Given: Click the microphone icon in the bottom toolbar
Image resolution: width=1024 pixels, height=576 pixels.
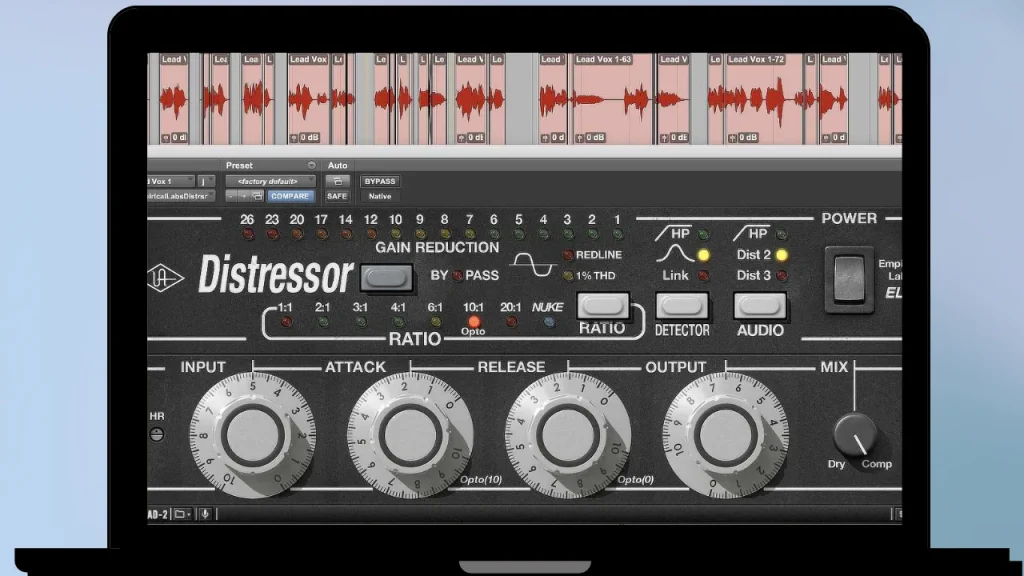Looking at the screenshot, I should 204,514.
